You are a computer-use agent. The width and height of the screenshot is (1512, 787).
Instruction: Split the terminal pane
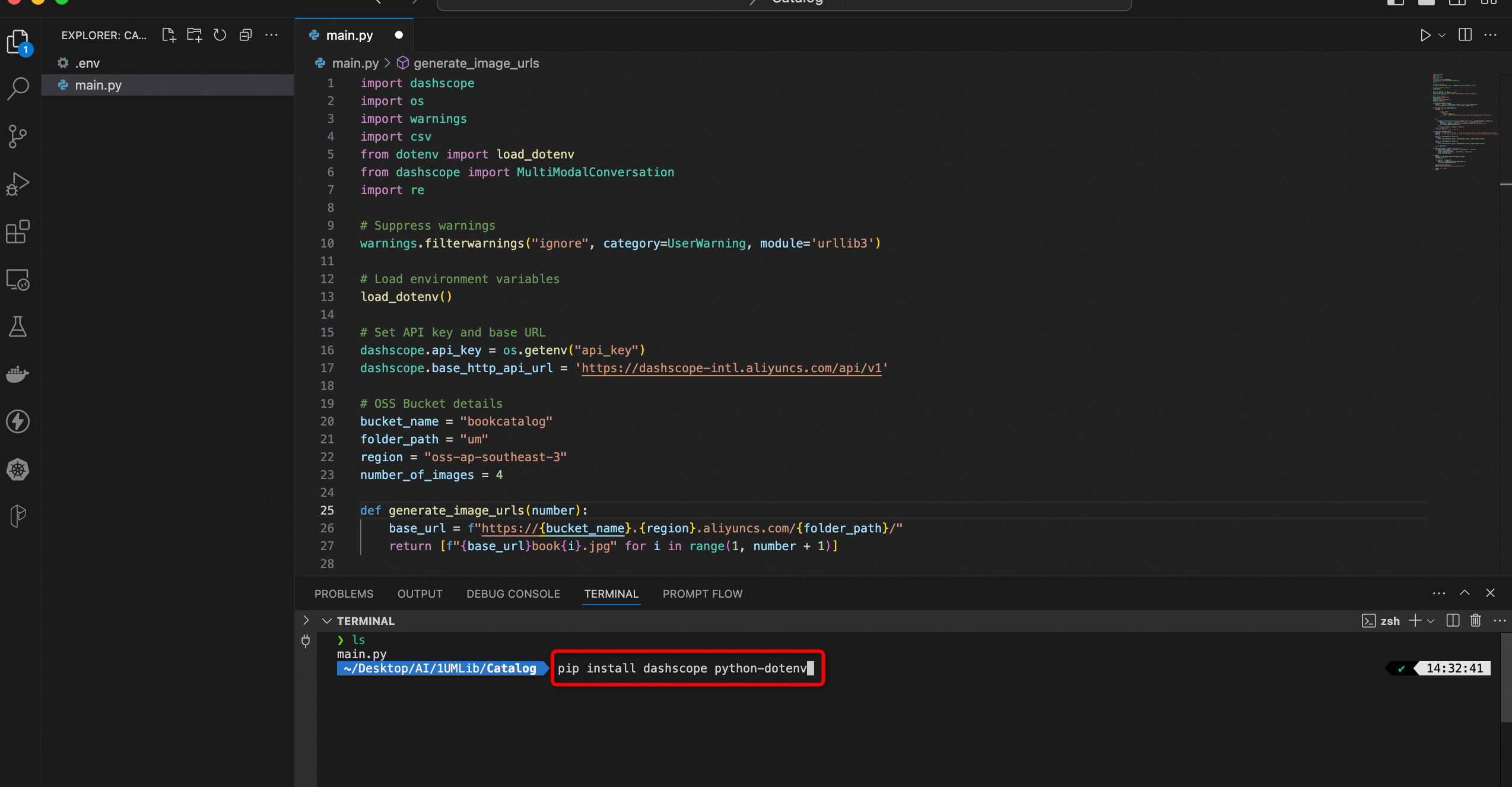pos(1453,621)
